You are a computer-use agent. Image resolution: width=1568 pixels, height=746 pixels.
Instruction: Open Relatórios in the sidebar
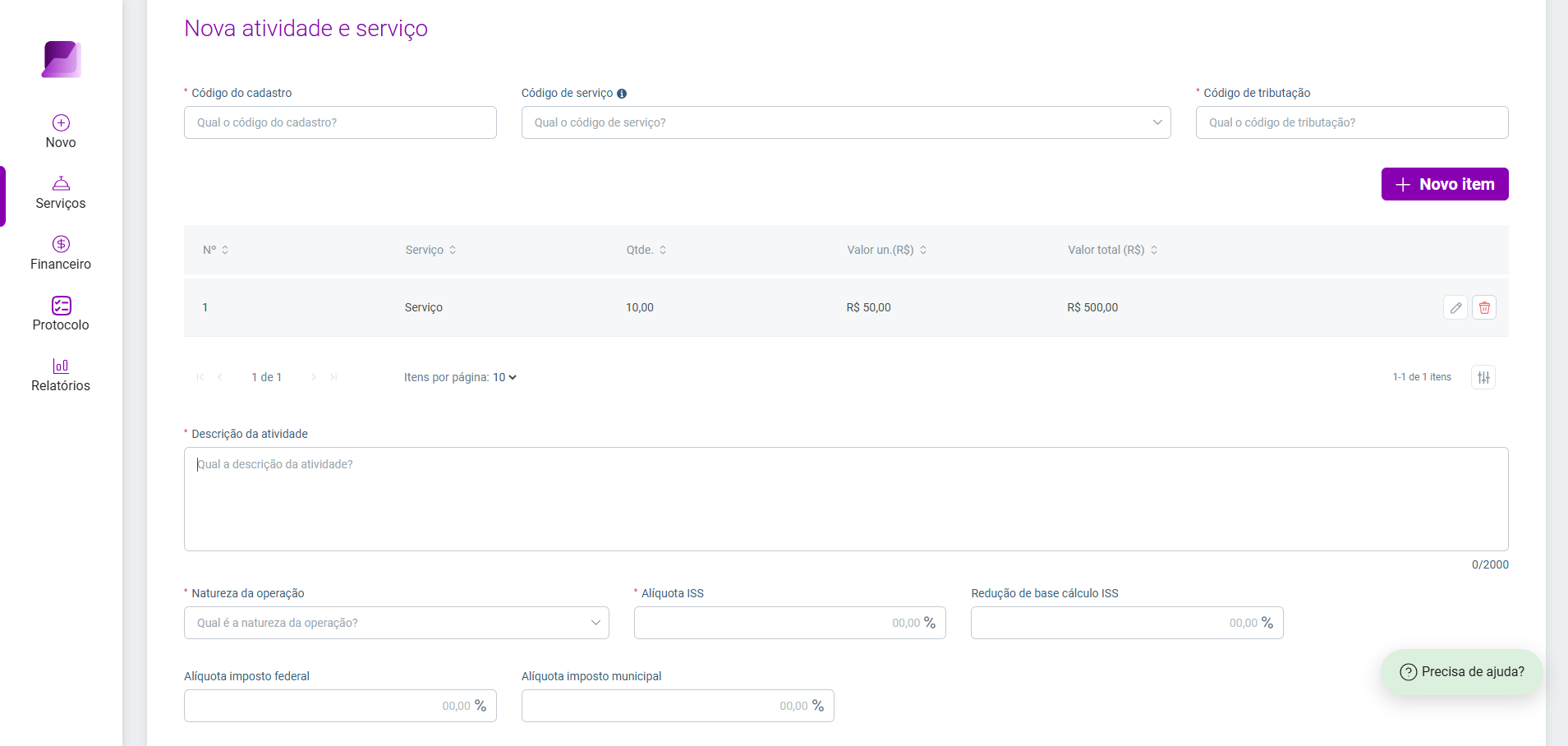[61, 375]
